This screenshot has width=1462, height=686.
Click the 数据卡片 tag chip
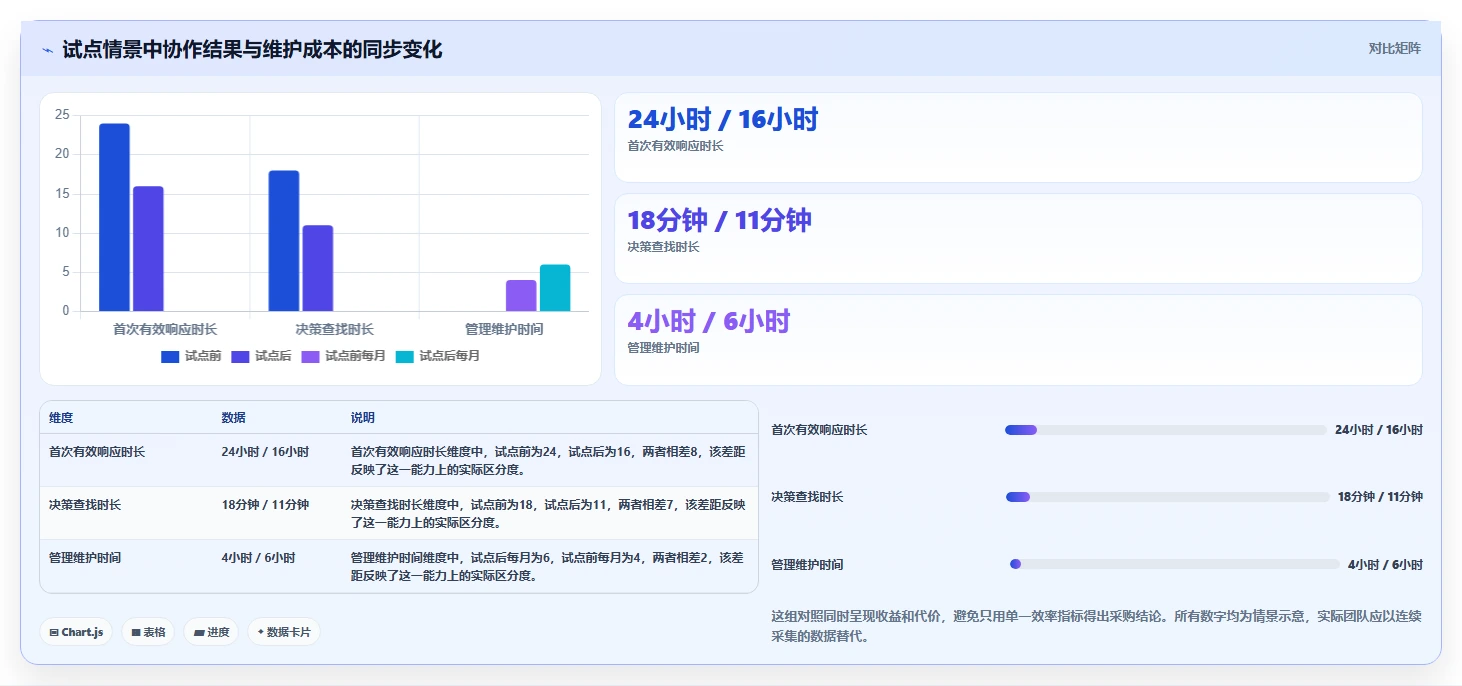click(284, 632)
